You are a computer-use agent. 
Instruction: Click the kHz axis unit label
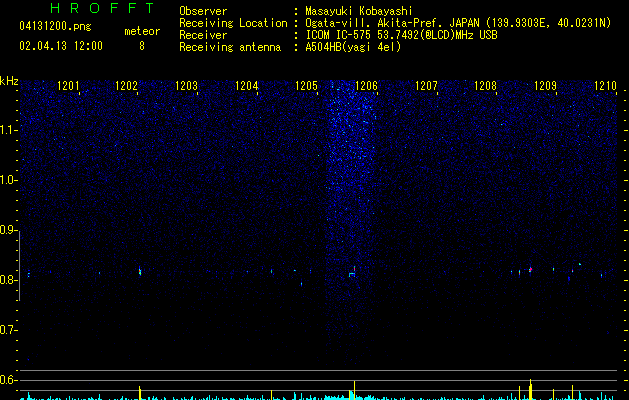point(9,81)
